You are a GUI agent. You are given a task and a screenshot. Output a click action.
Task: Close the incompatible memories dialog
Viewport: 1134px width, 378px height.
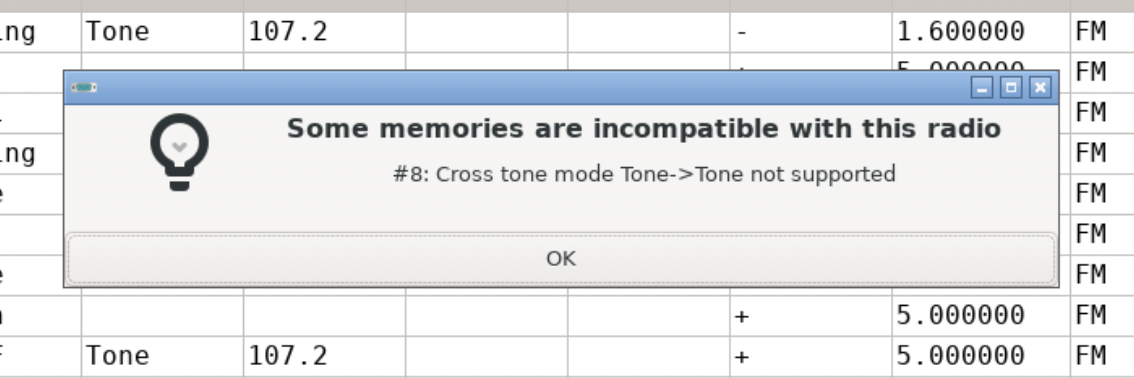1040,87
